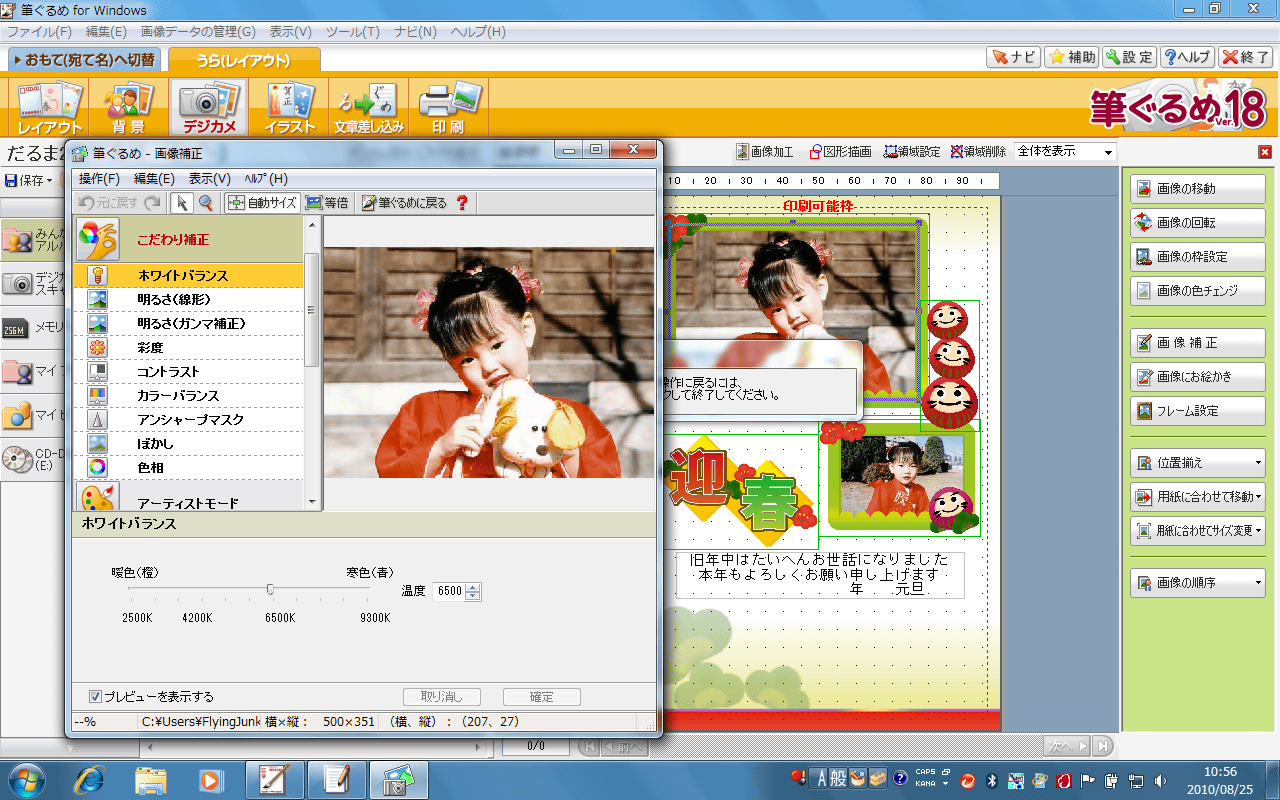Click the 領域削除 region delete tool
The image size is (1280, 800).
click(x=978, y=152)
